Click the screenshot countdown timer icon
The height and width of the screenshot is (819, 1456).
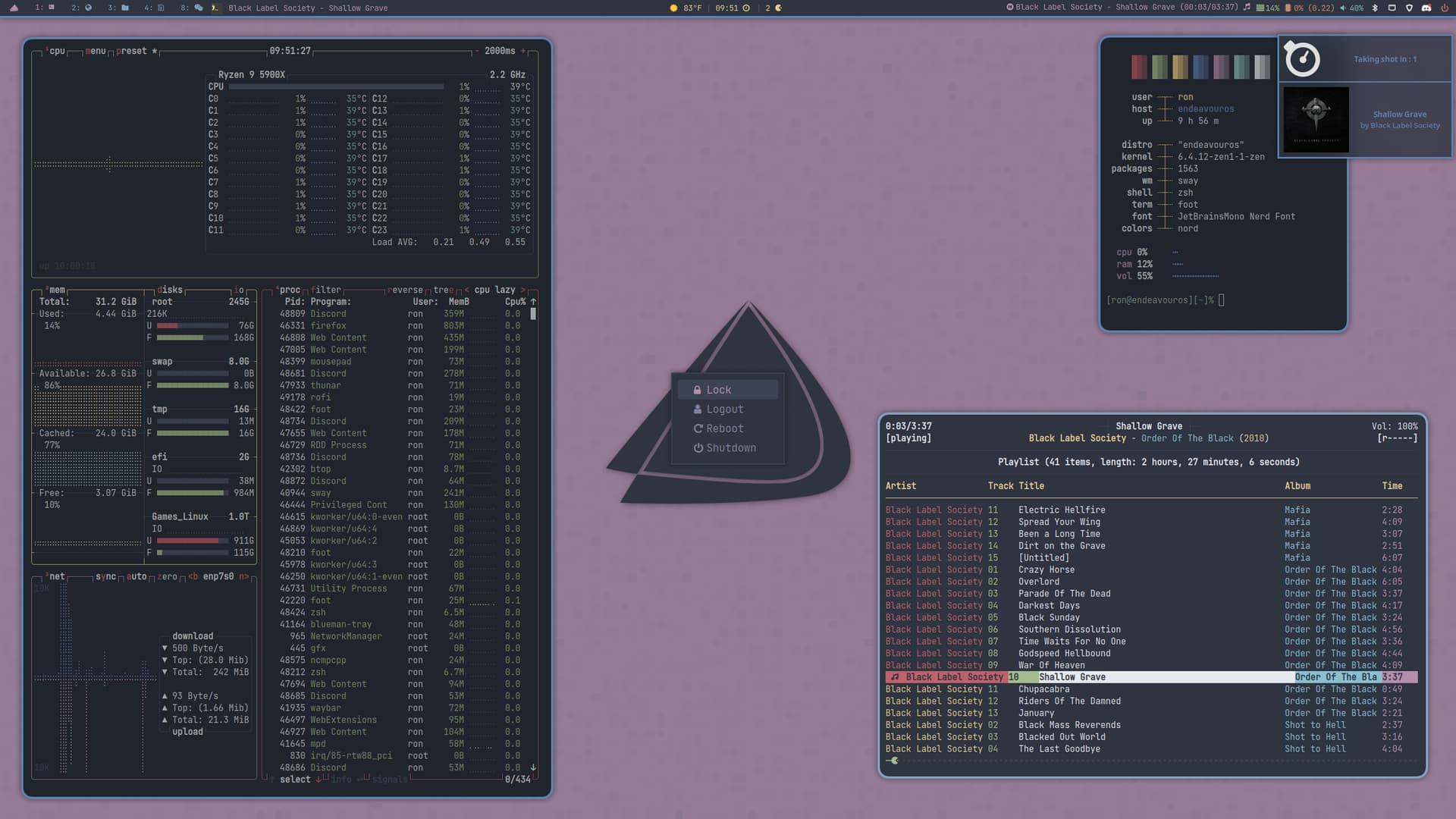point(1302,58)
